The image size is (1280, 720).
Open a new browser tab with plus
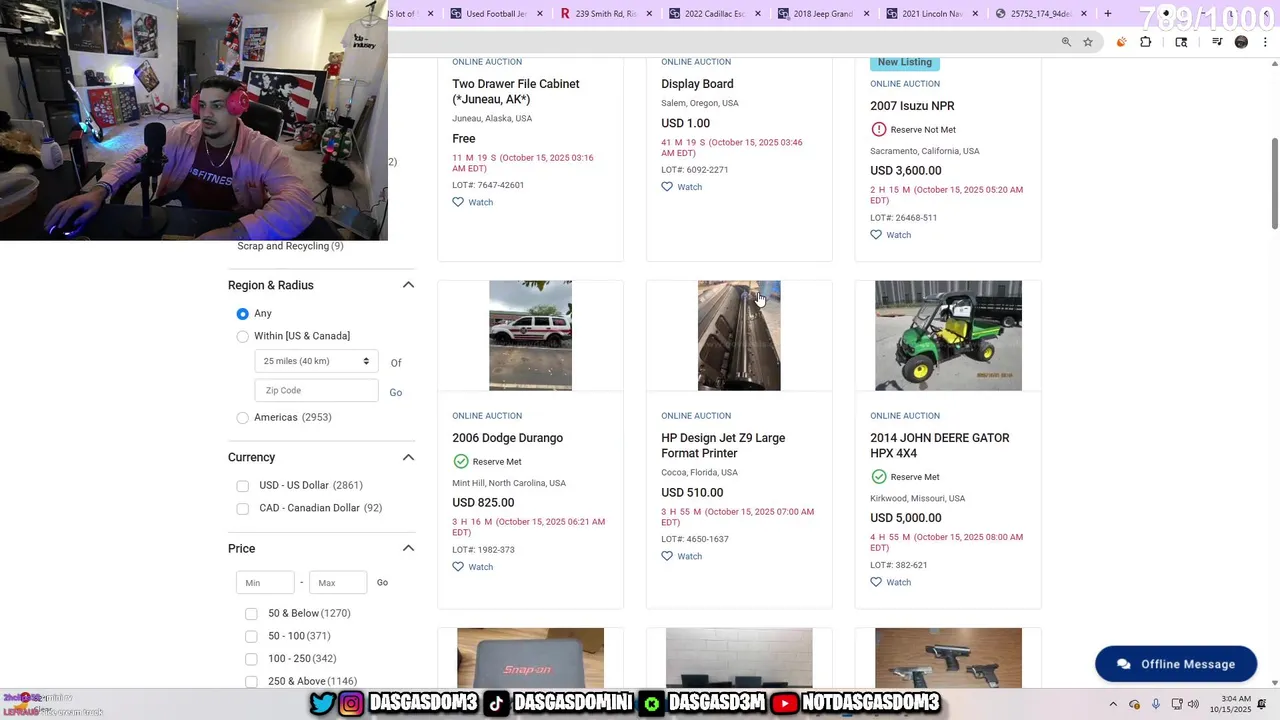[x=1107, y=14]
